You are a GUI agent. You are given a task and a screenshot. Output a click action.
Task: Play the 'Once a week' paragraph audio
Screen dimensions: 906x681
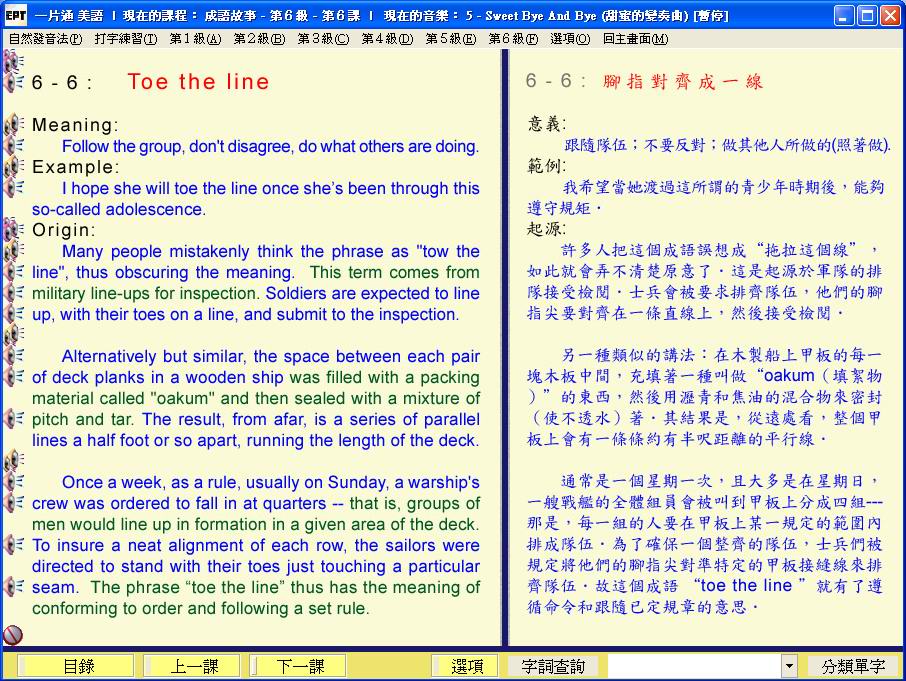pos(14,482)
